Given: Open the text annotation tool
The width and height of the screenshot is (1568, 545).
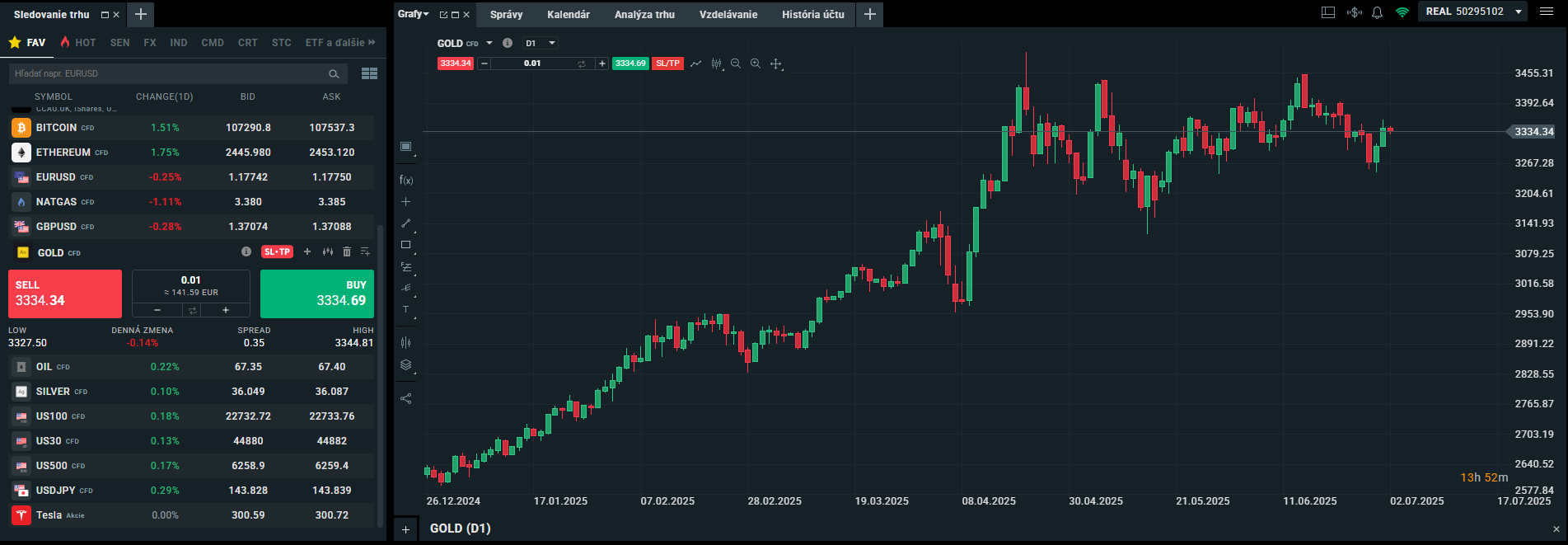Looking at the screenshot, I should [x=405, y=310].
